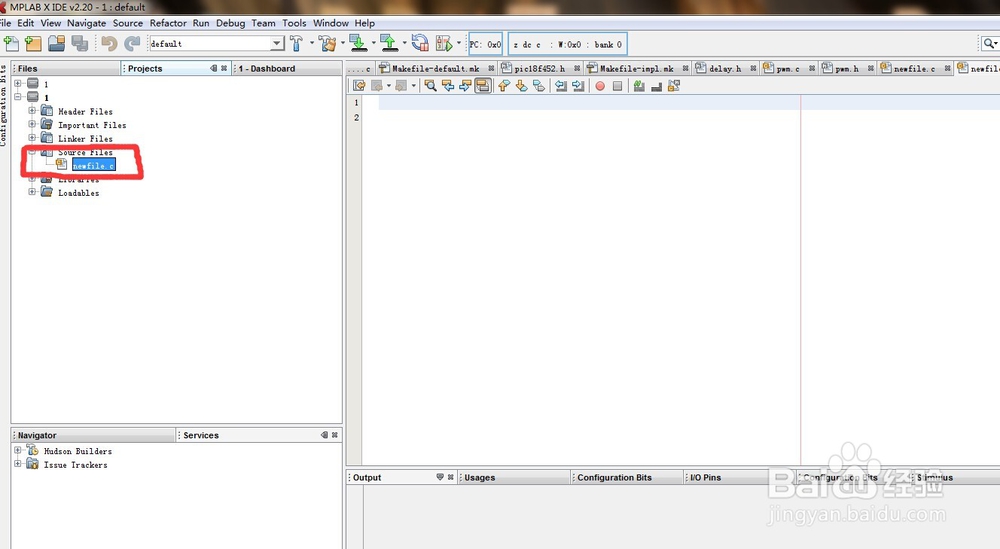Click the Shift Line Right icon
This screenshot has width=1000, height=549.
click(578, 85)
